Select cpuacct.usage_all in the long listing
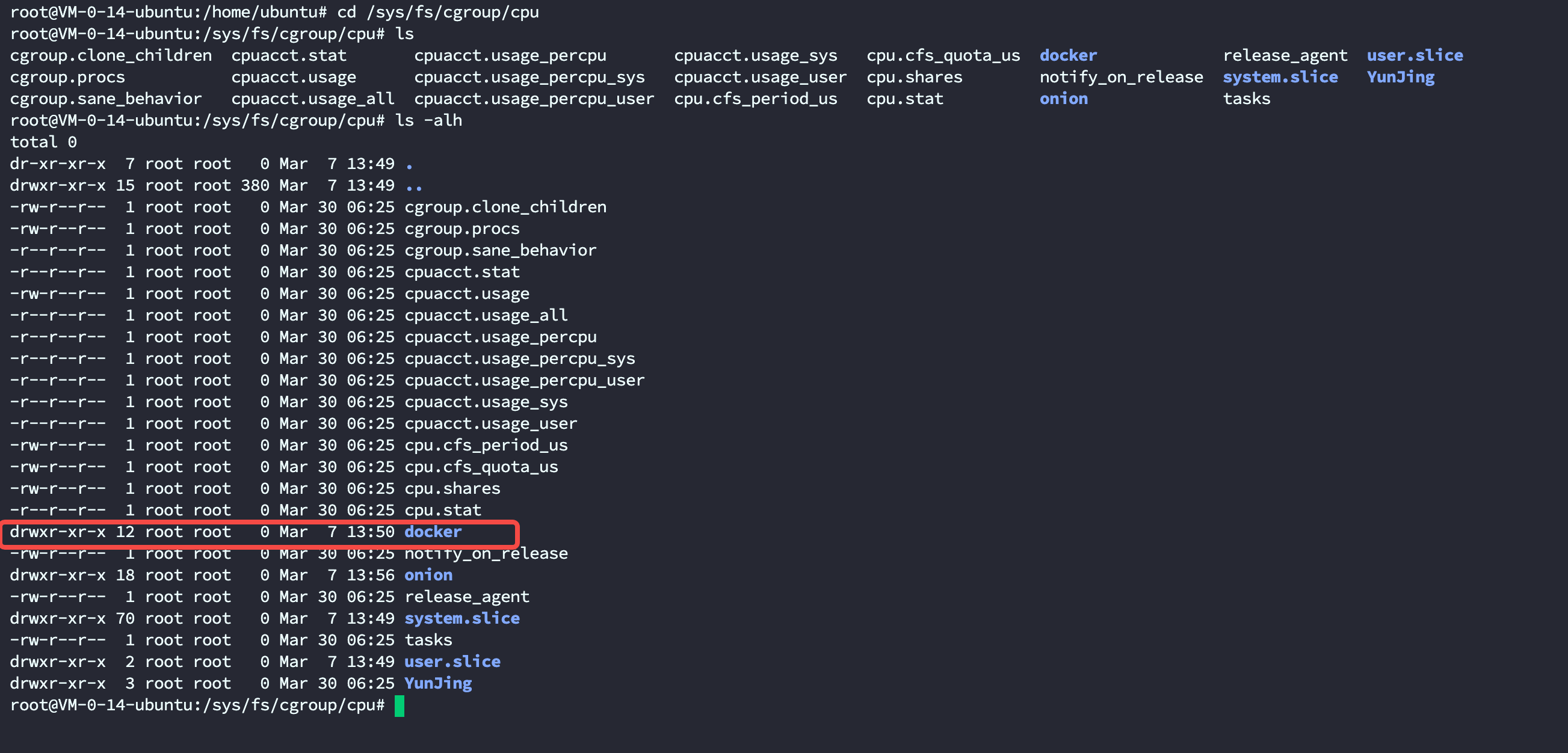This screenshot has height=753, width=1568. 486,315
